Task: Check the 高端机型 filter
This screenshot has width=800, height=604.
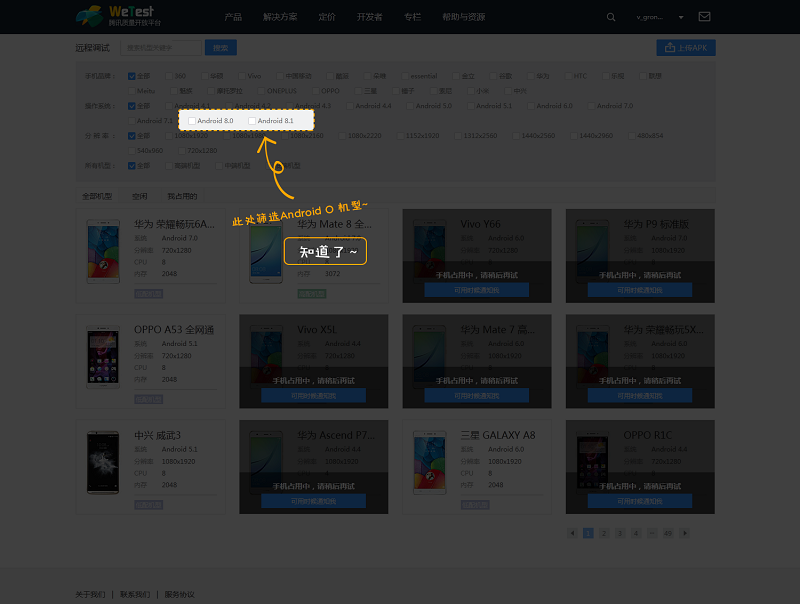Action: (x=169, y=166)
